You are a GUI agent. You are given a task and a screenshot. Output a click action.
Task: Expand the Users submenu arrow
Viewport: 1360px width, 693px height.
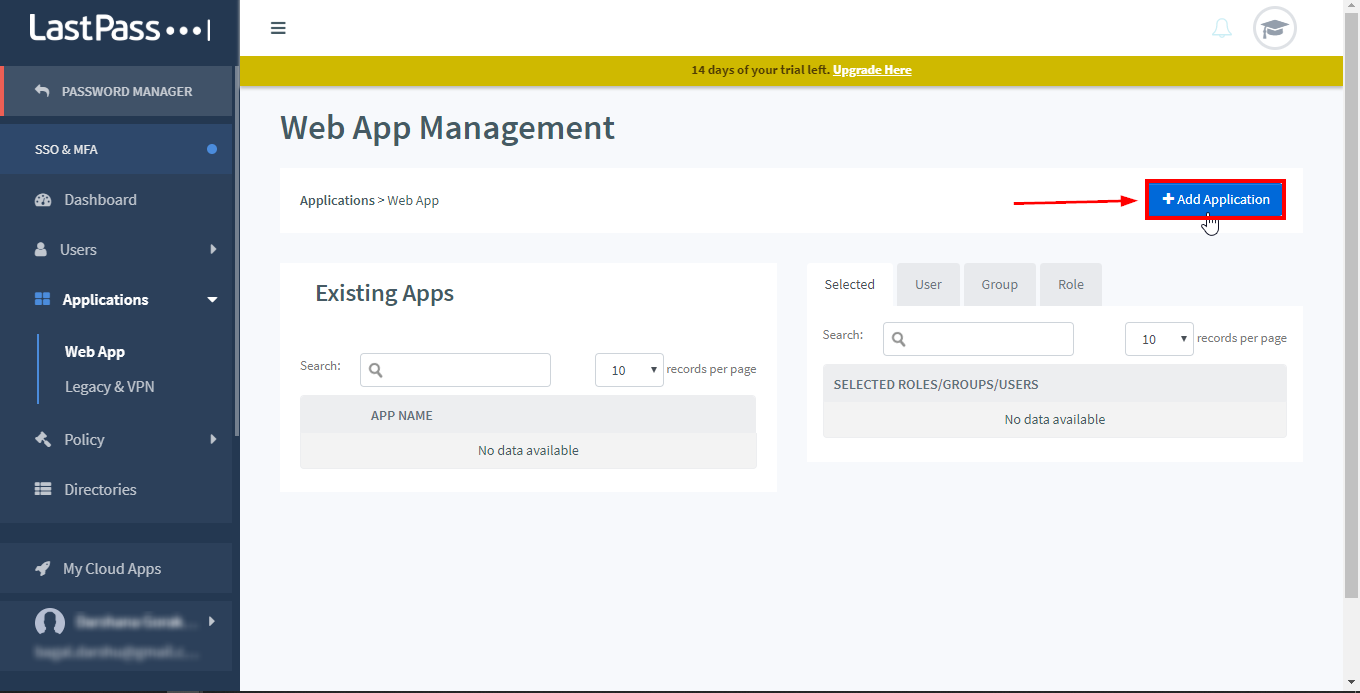(213, 250)
